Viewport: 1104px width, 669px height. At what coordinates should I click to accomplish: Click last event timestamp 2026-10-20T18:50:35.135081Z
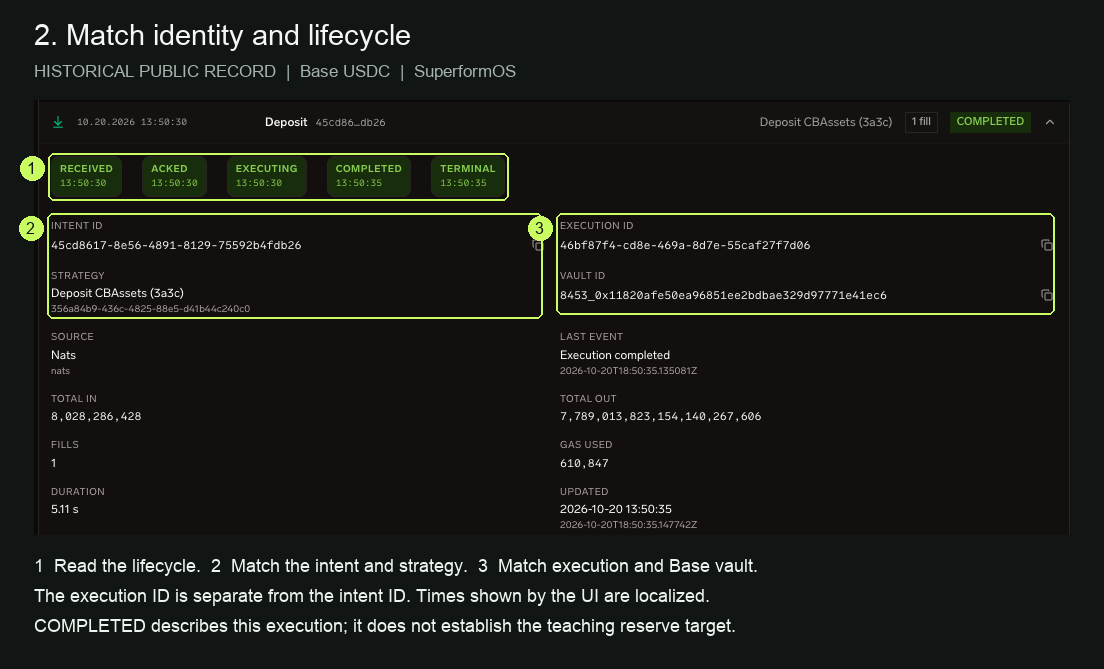click(628, 370)
